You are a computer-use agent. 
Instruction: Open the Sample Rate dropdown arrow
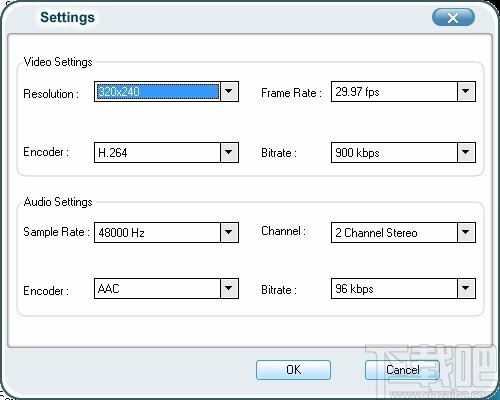point(229,232)
